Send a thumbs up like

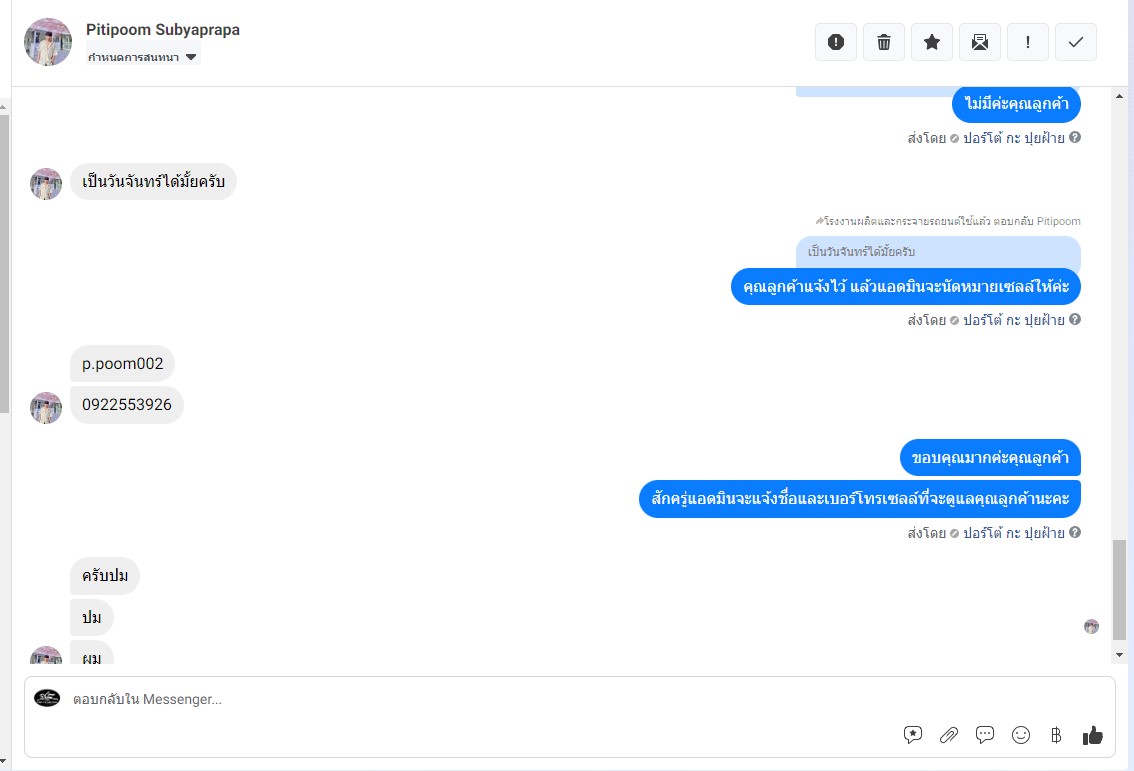click(1093, 736)
